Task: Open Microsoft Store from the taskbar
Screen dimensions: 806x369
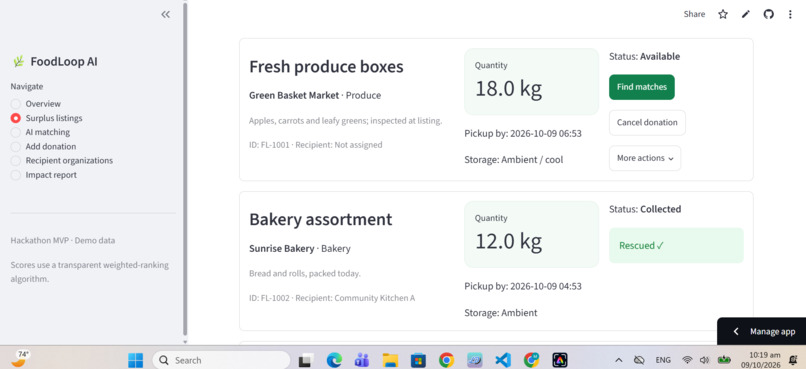Action: tap(418, 360)
